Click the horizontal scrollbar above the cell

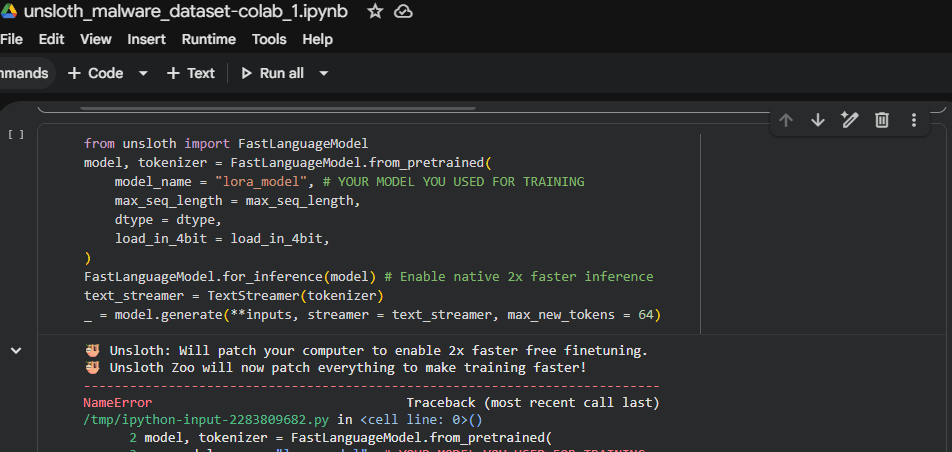277,109
